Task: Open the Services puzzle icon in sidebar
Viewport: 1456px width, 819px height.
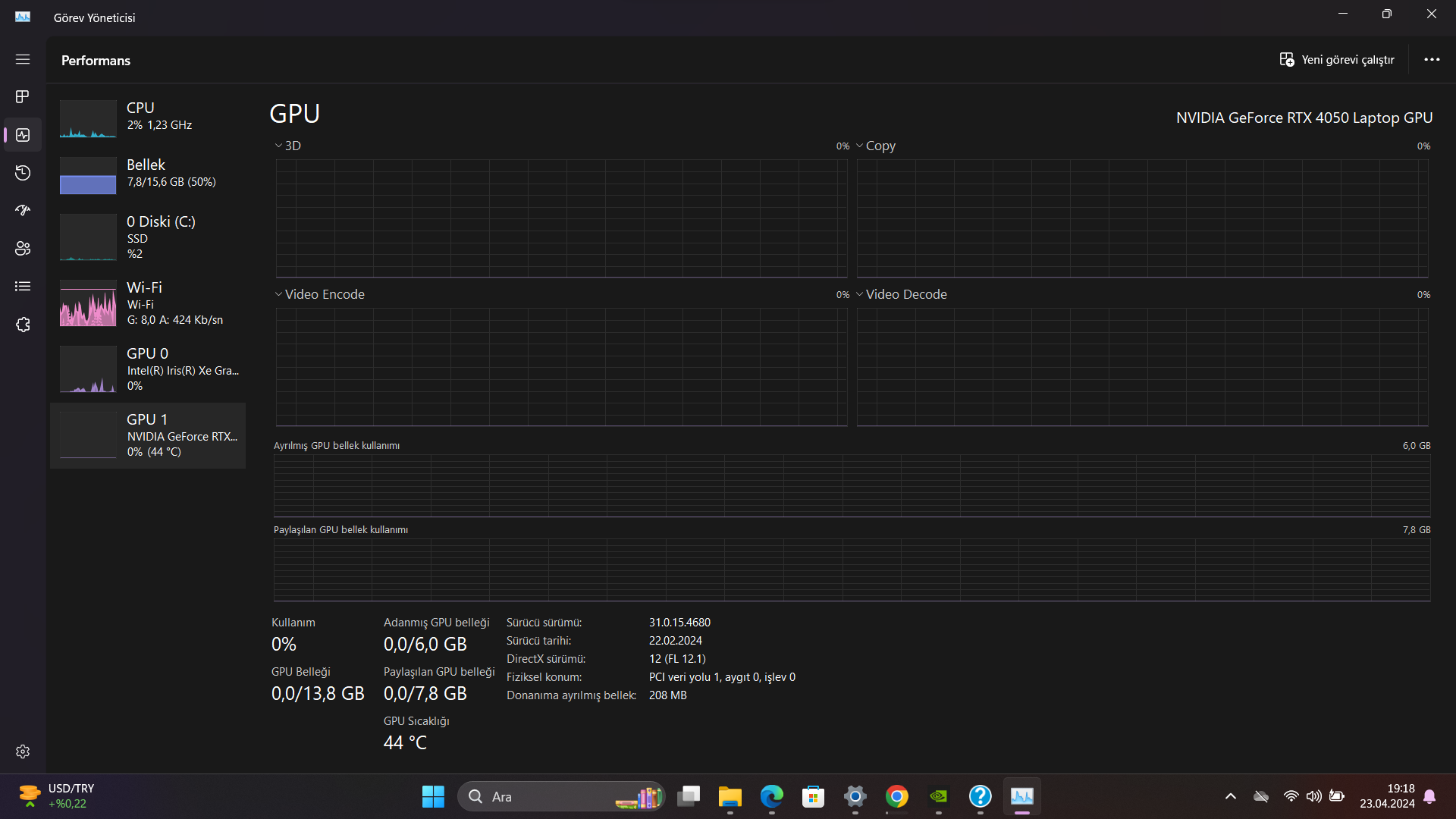Action: click(x=23, y=325)
